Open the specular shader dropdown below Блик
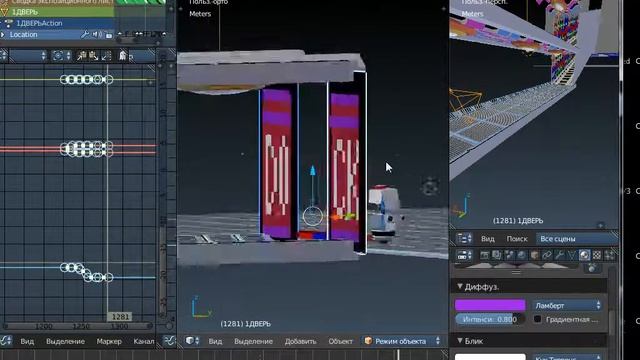This screenshot has height=360, width=640. [x=567, y=358]
